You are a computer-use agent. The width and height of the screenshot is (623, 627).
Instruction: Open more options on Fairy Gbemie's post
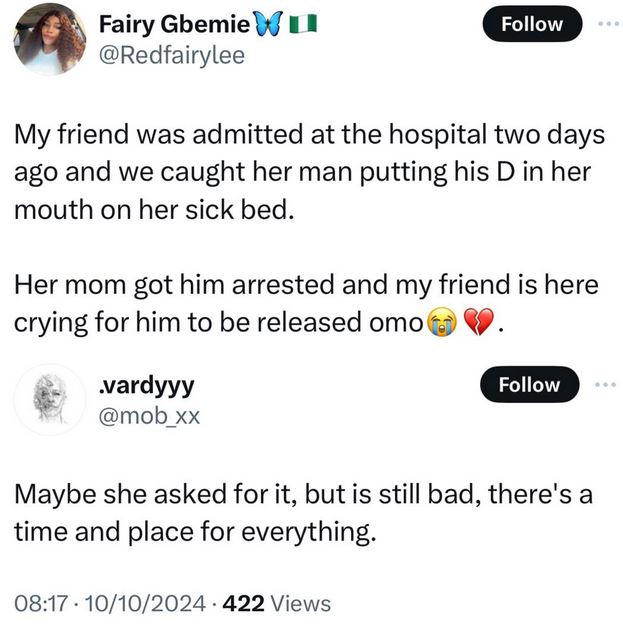tap(607, 24)
